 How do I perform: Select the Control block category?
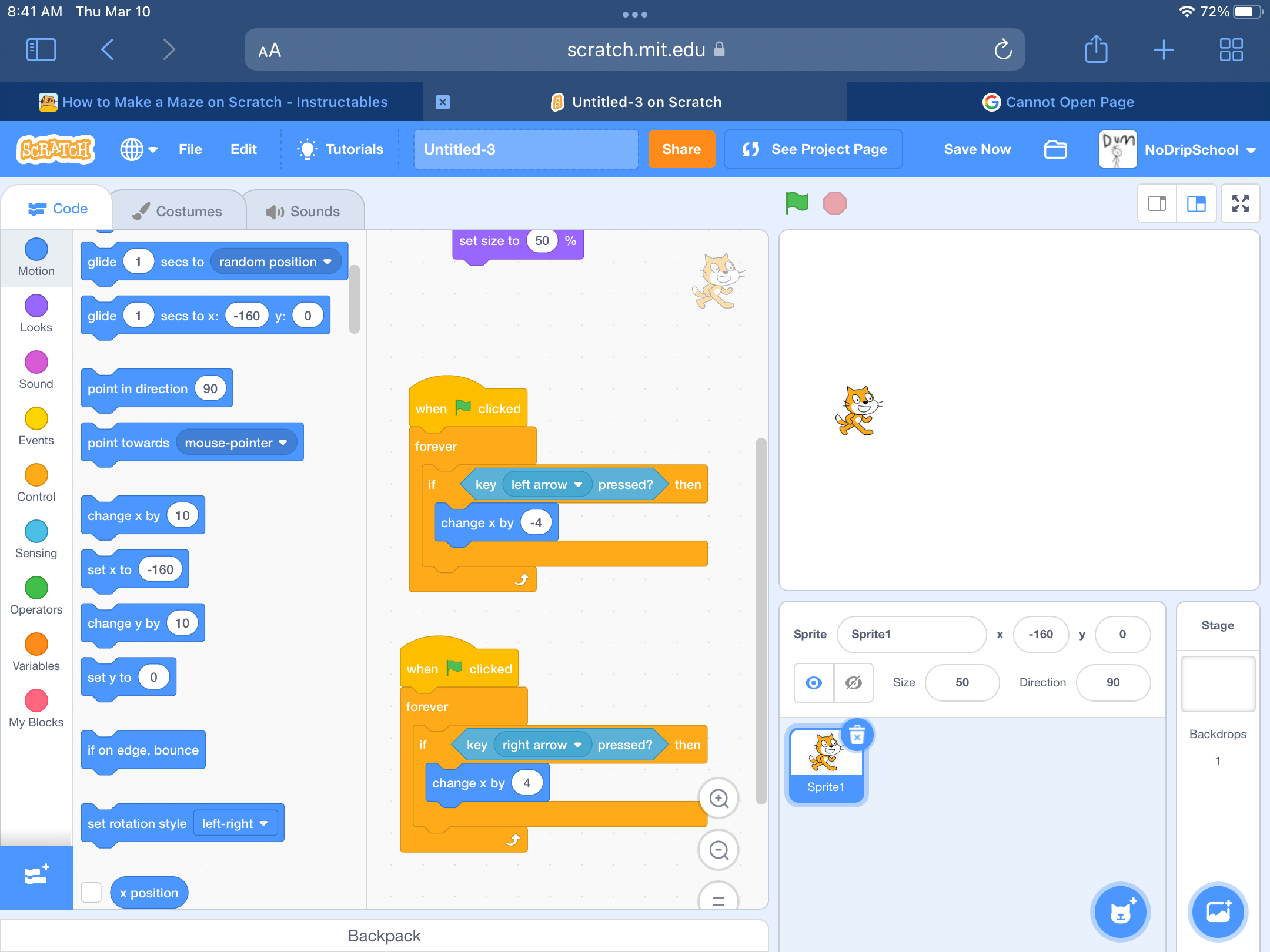pyautogui.click(x=36, y=482)
